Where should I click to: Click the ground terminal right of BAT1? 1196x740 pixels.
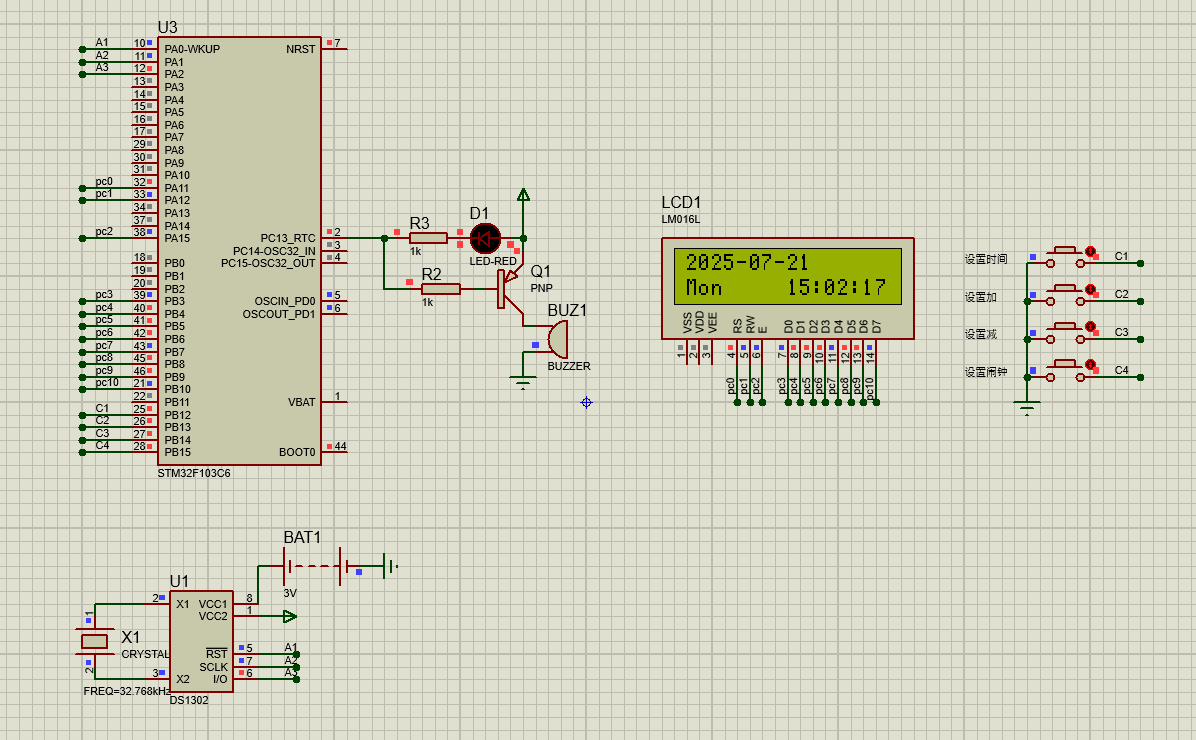click(x=391, y=566)
